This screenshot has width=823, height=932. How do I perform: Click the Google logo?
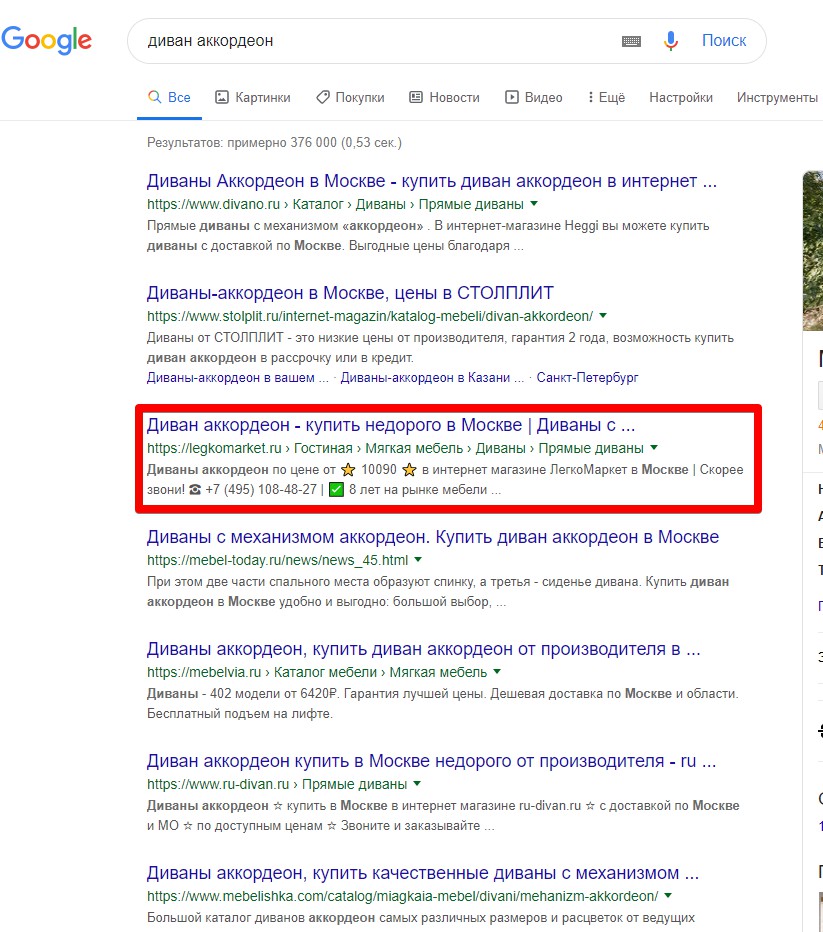[46, 40]
